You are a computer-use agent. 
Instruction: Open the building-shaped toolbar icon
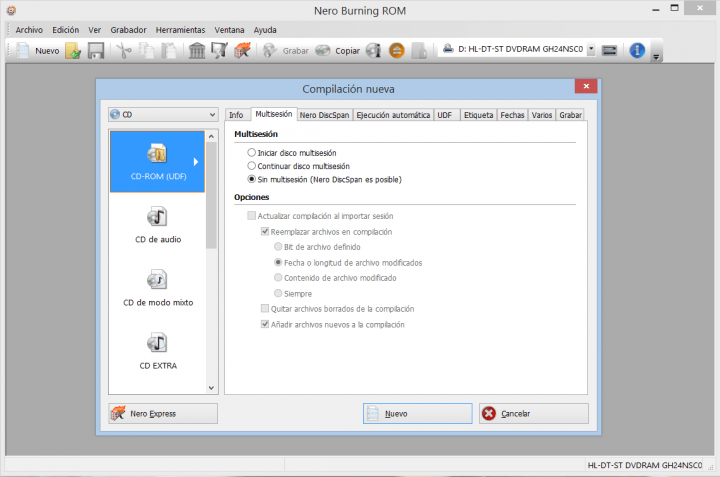(197, 51)
